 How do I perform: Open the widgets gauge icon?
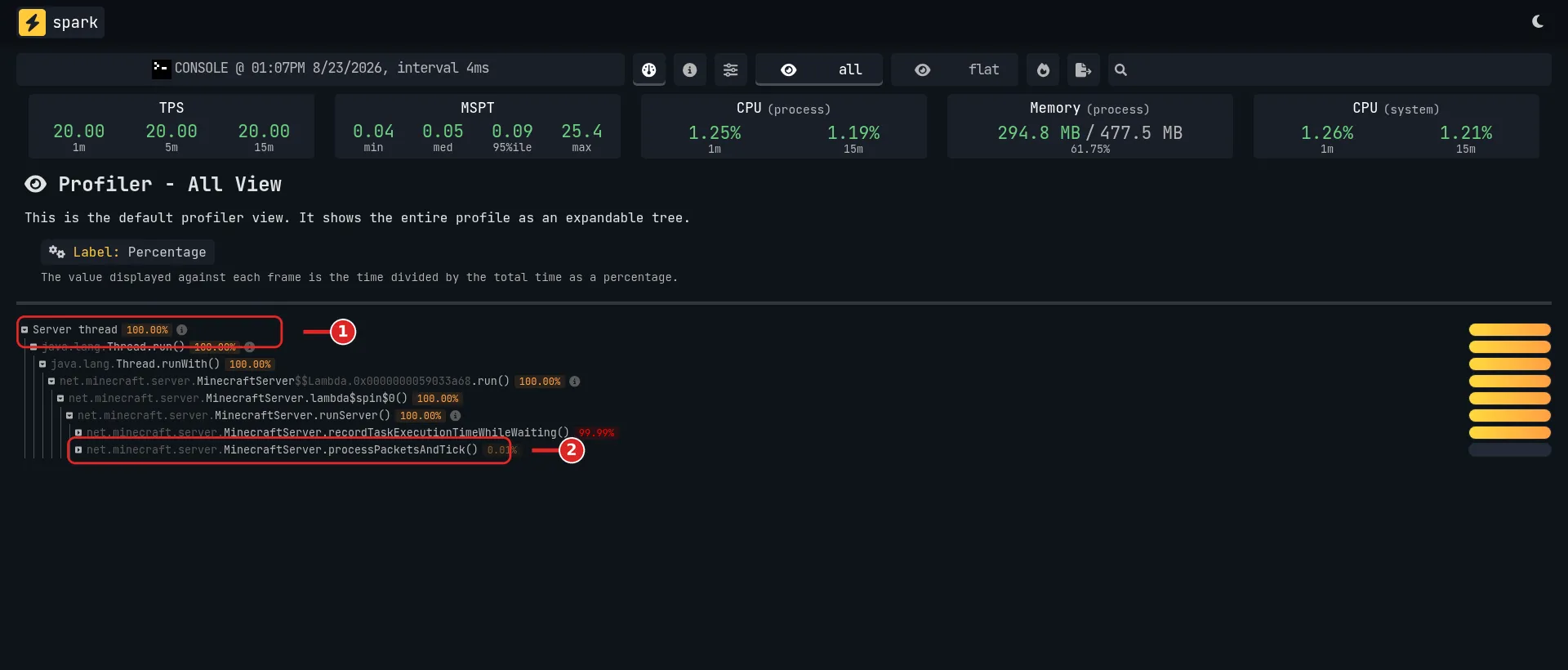(x=649, y=69)
